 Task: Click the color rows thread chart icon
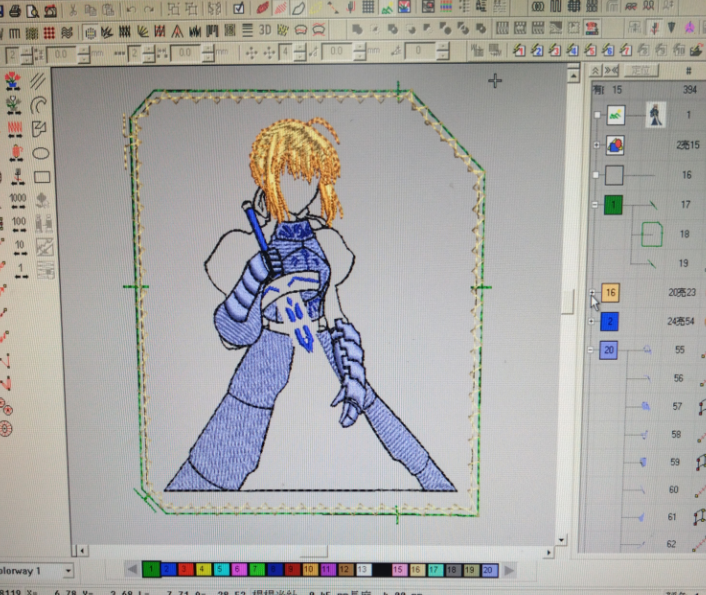click(446, 6)
